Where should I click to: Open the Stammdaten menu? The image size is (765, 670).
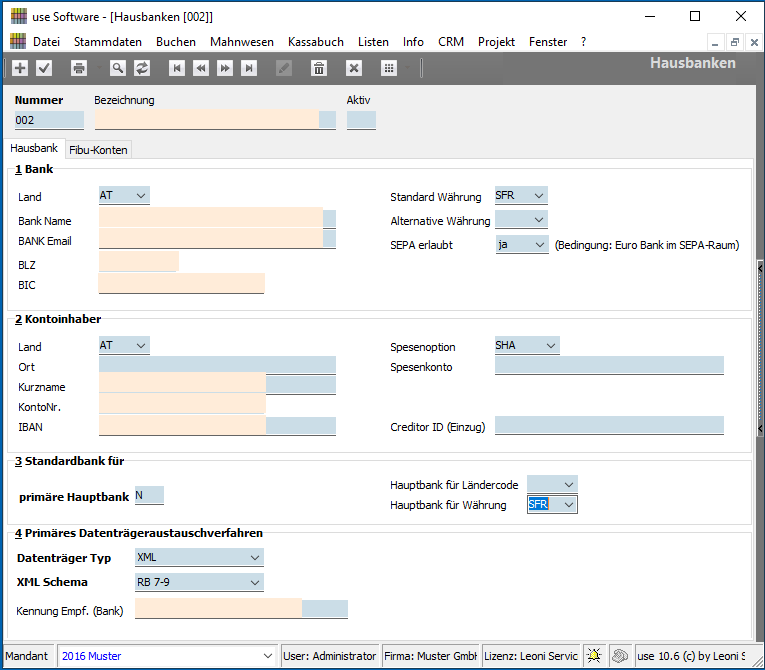[108, 42]
